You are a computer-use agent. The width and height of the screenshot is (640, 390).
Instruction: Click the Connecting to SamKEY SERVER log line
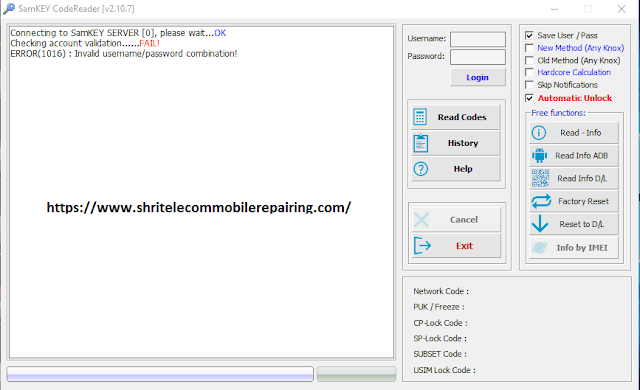coord(118,33)
